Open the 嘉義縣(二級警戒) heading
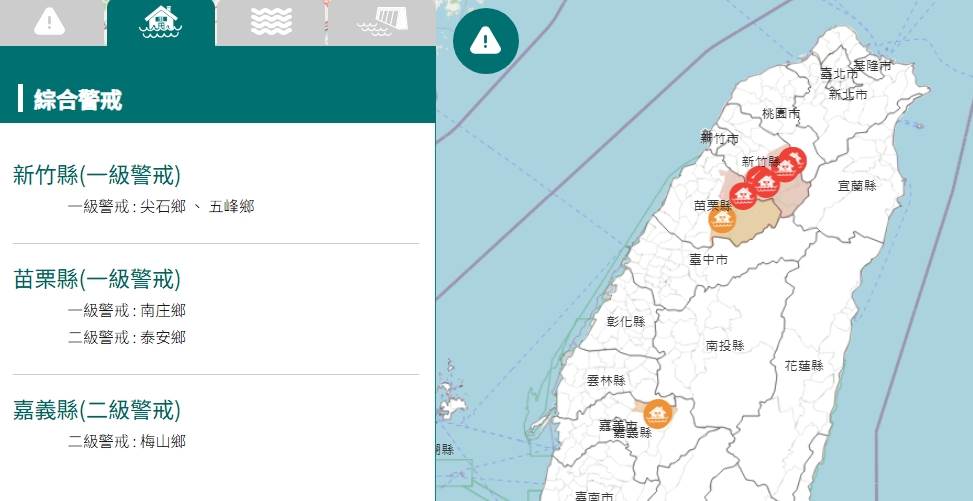The width and height of the screenshot is (973, 501). click(97, 410)
